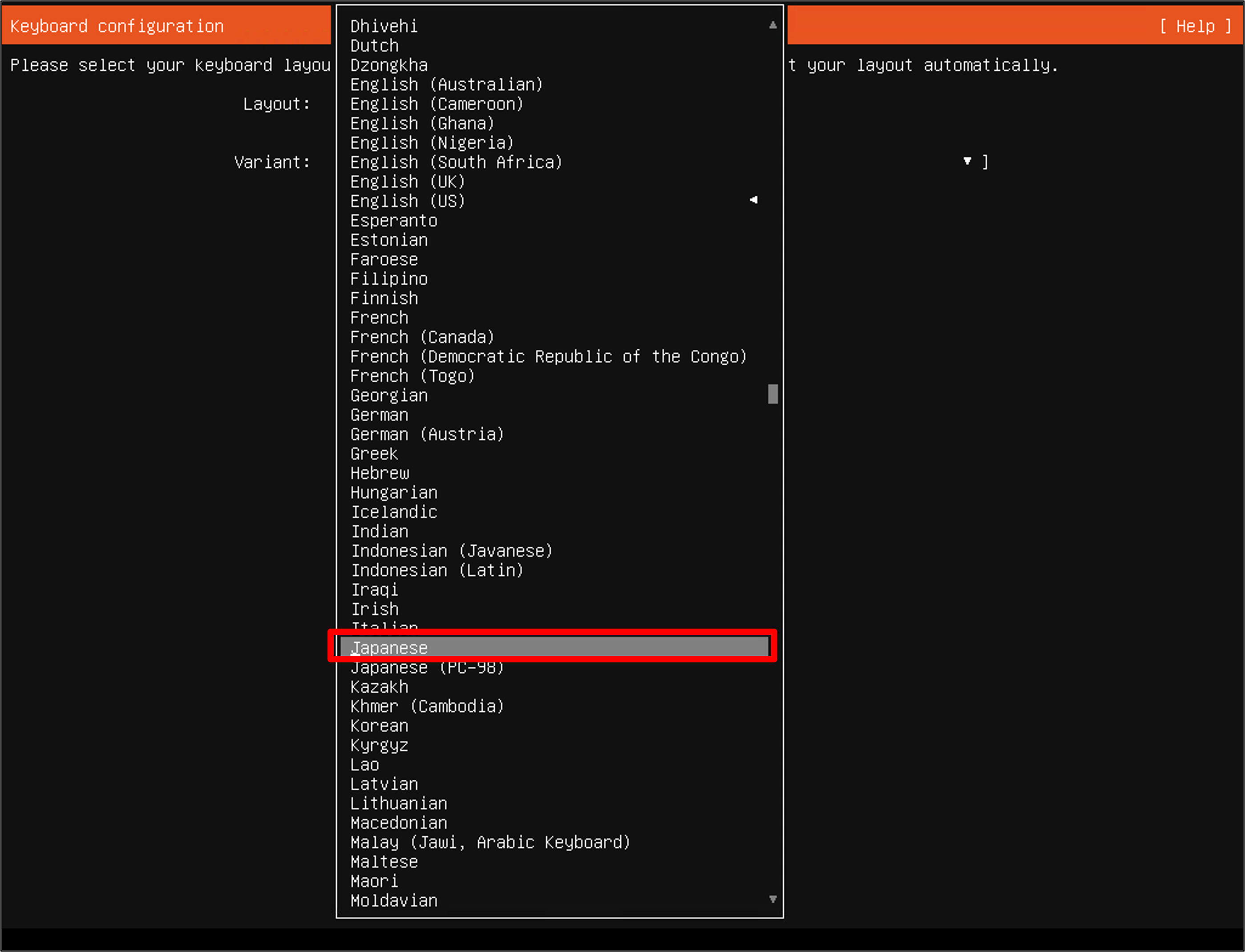This screenshot has height=952, width=1245.
Task: Click the scrollbar thumb in layout list
Action: 772,394
